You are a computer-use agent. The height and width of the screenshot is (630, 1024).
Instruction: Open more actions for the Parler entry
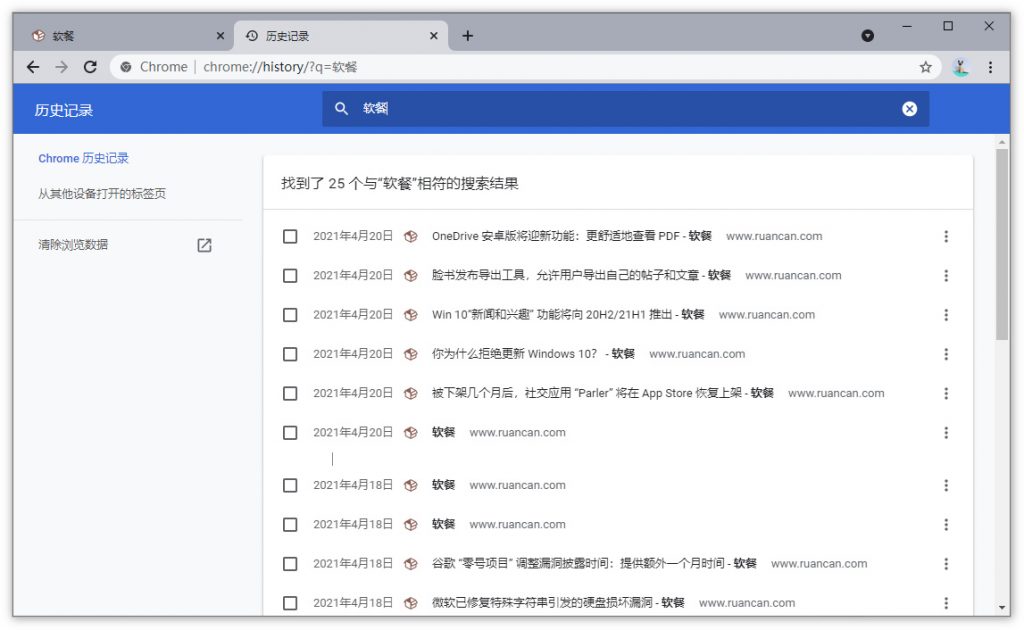coord(946,394)
